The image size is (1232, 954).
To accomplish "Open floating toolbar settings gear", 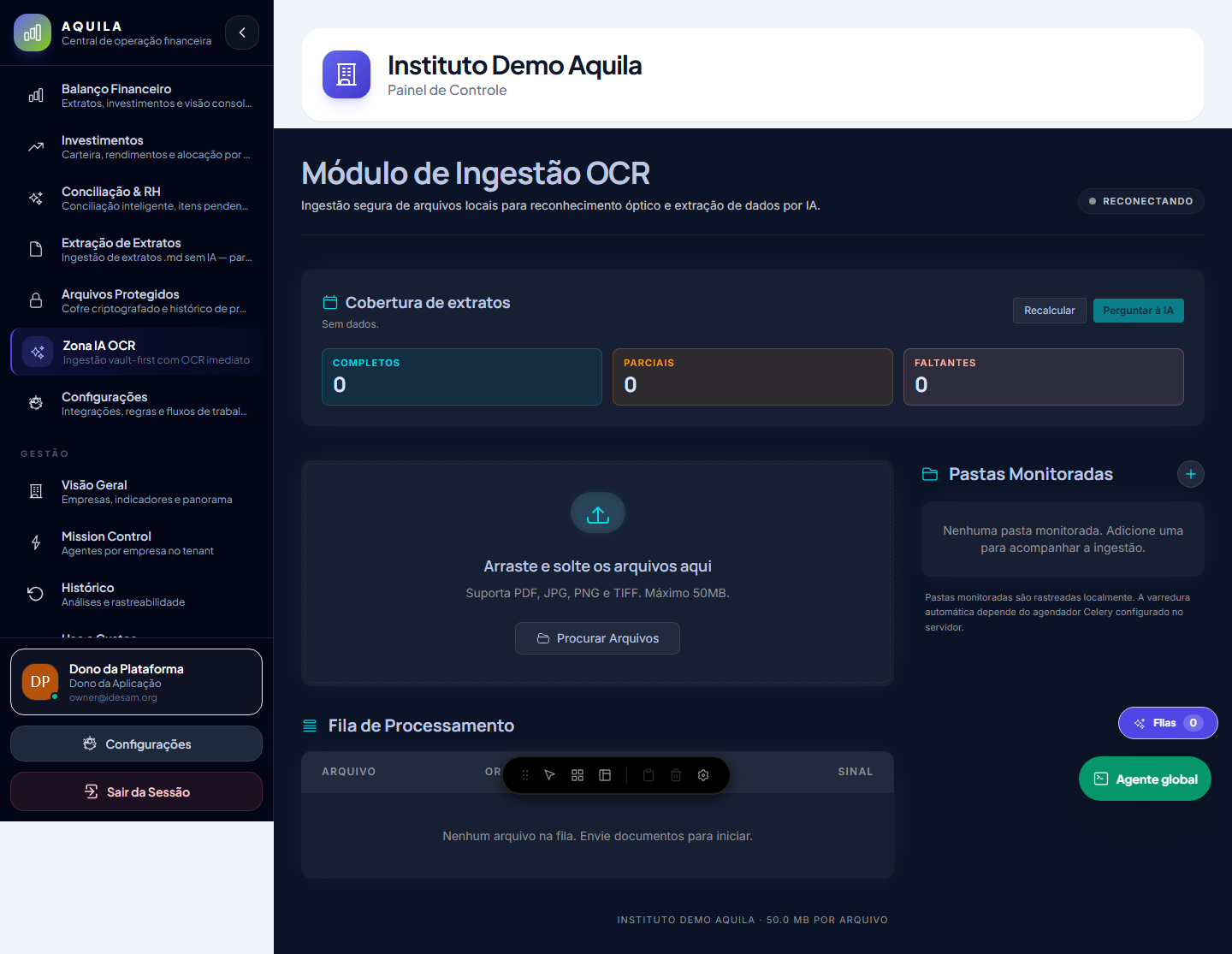I will point(703,775).
